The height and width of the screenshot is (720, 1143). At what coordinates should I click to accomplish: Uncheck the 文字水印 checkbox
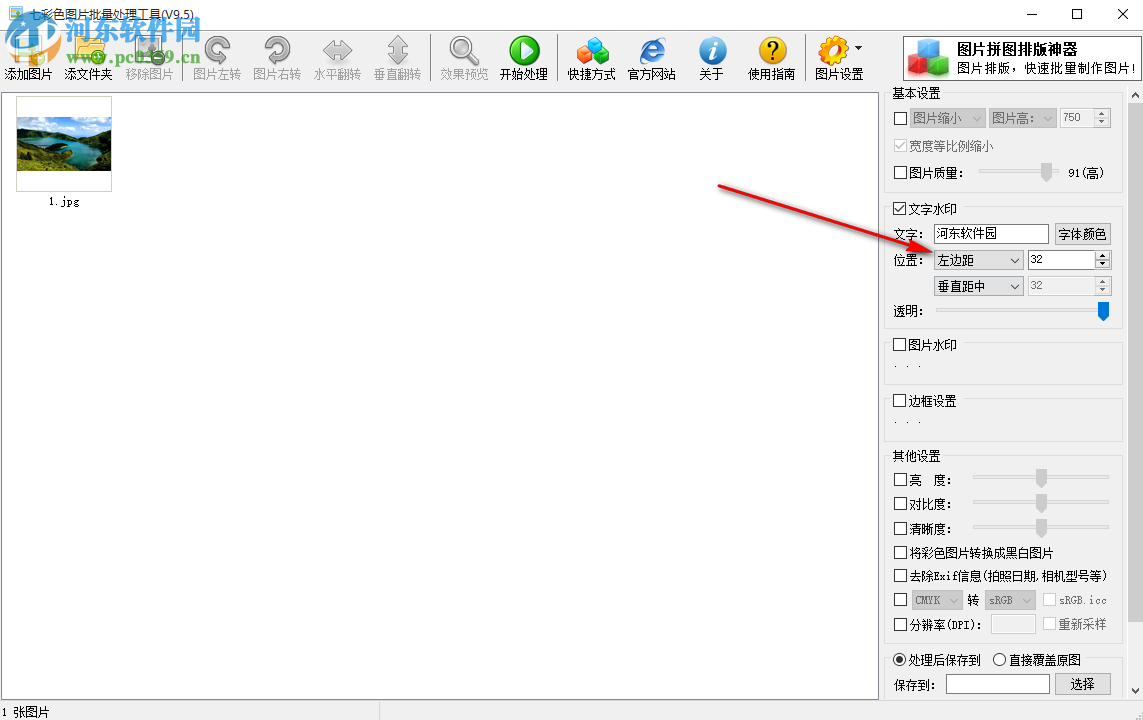(x=900, y=209)
